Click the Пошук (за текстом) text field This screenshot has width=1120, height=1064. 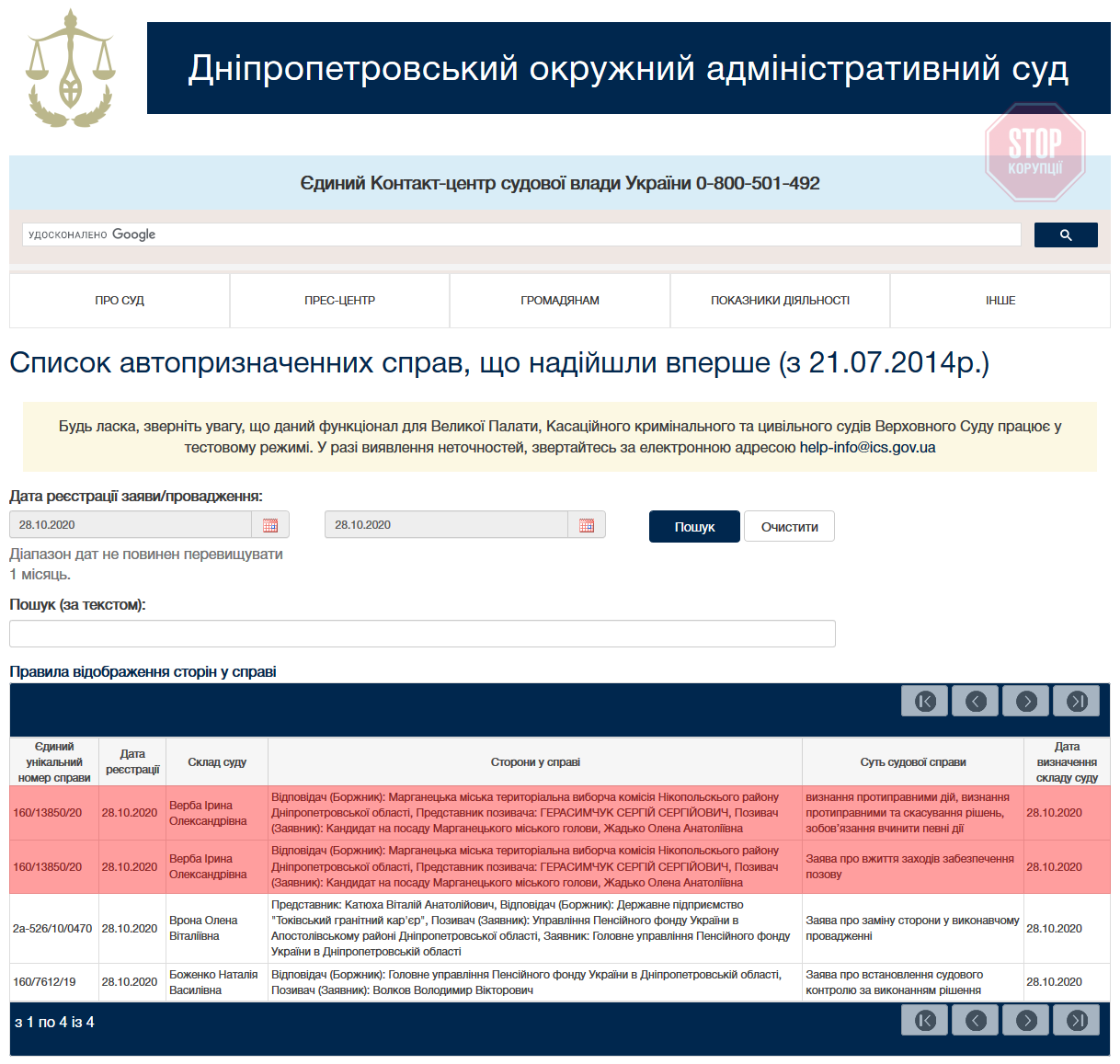[x=422, y=634]
